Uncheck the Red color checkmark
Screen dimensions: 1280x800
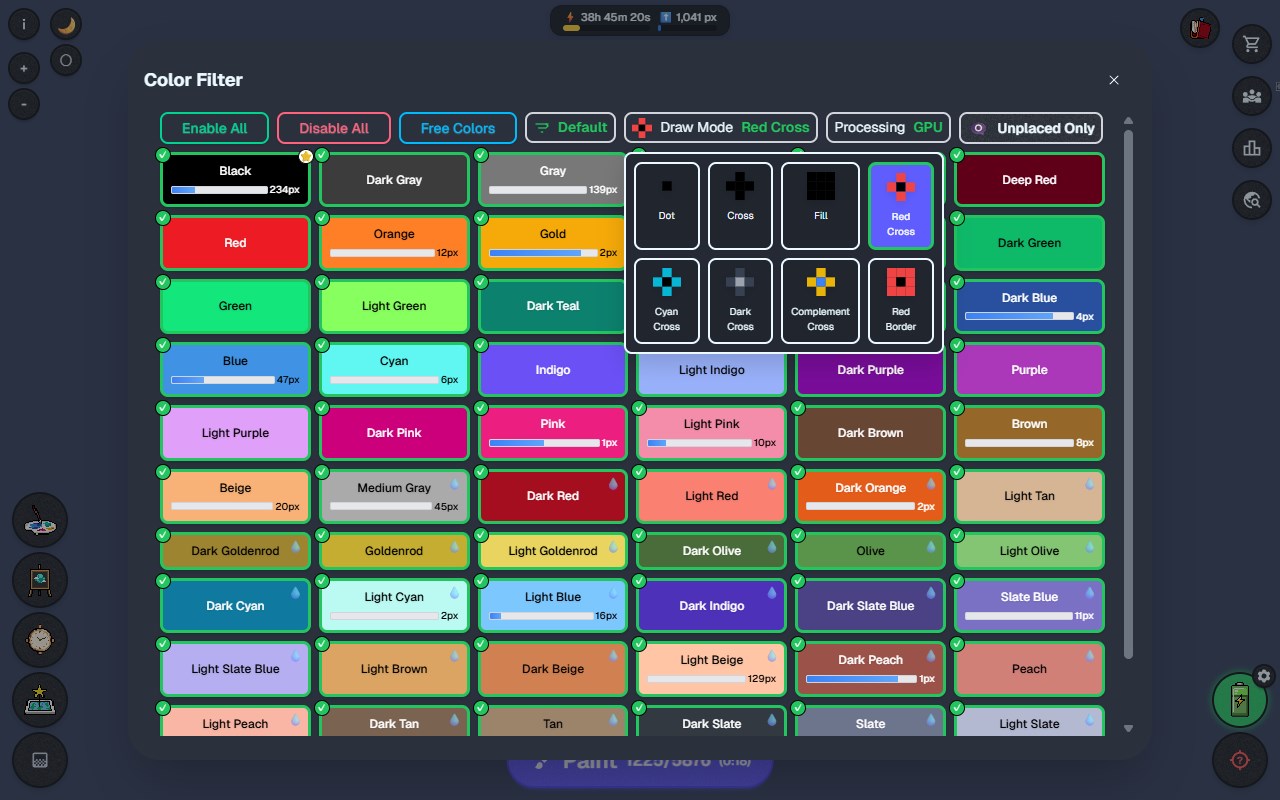163,218
